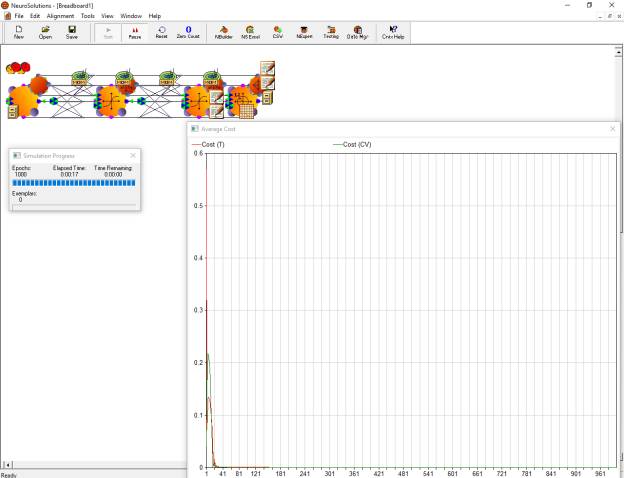
Task: Launch the NBuilder tool
Action: point(223,32)
